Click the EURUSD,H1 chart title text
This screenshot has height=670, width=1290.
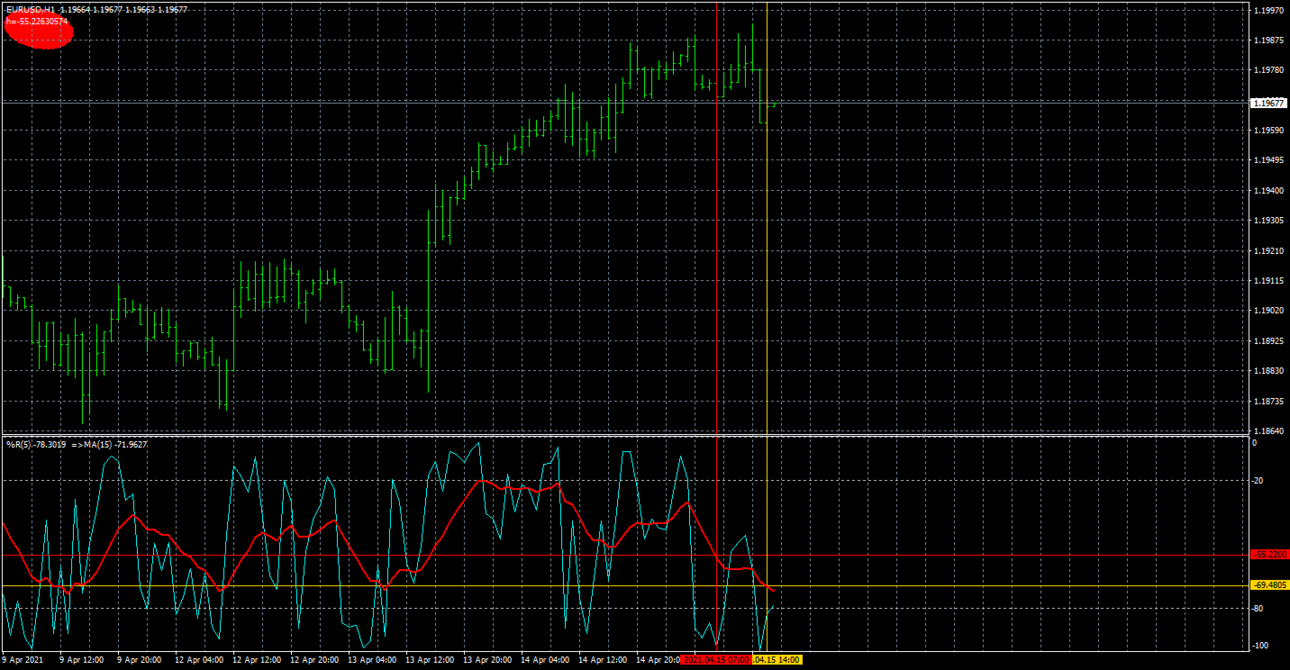point(30,9)
